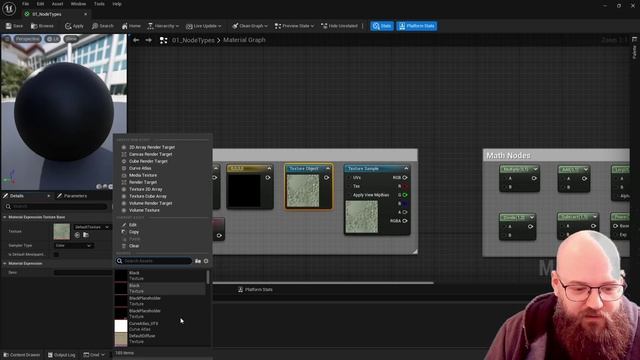This screenshot has height=360, width=640.
Task: Click Clear in the asset menu
Action: (x=134, y=246)
